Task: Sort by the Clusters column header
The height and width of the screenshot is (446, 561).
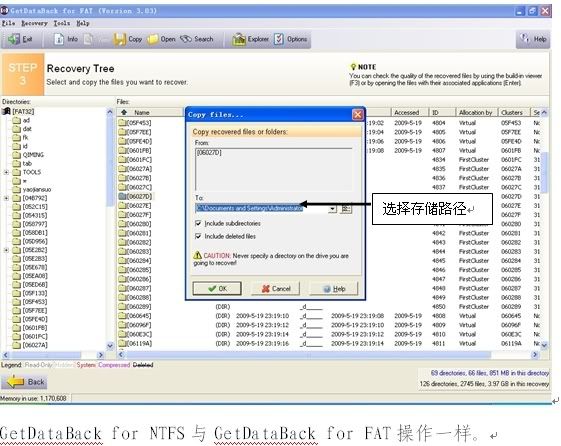Action: (513, 113)
